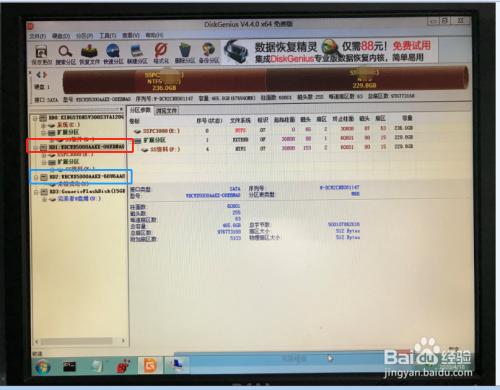Click the computer icon on taskbar
Screen dimensions: 500x390
(x=177, y=365)
